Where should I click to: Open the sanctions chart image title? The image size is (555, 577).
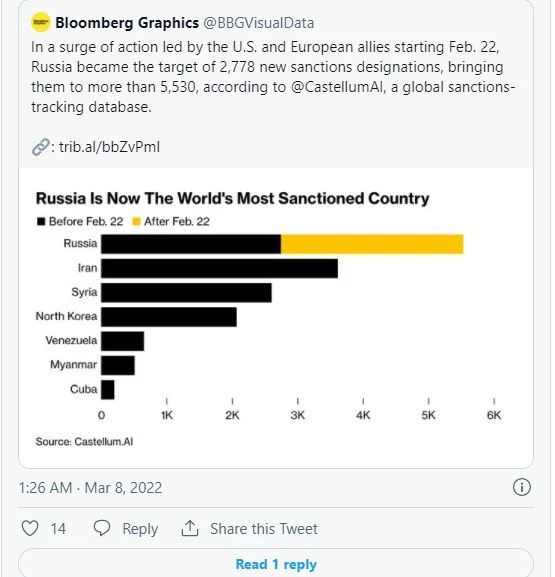click(233, 198)
